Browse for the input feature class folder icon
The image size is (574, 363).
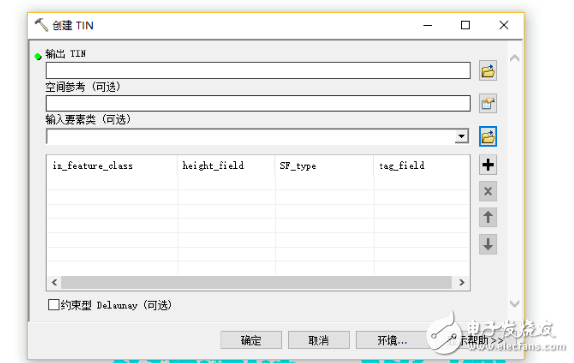coord(488,136)
